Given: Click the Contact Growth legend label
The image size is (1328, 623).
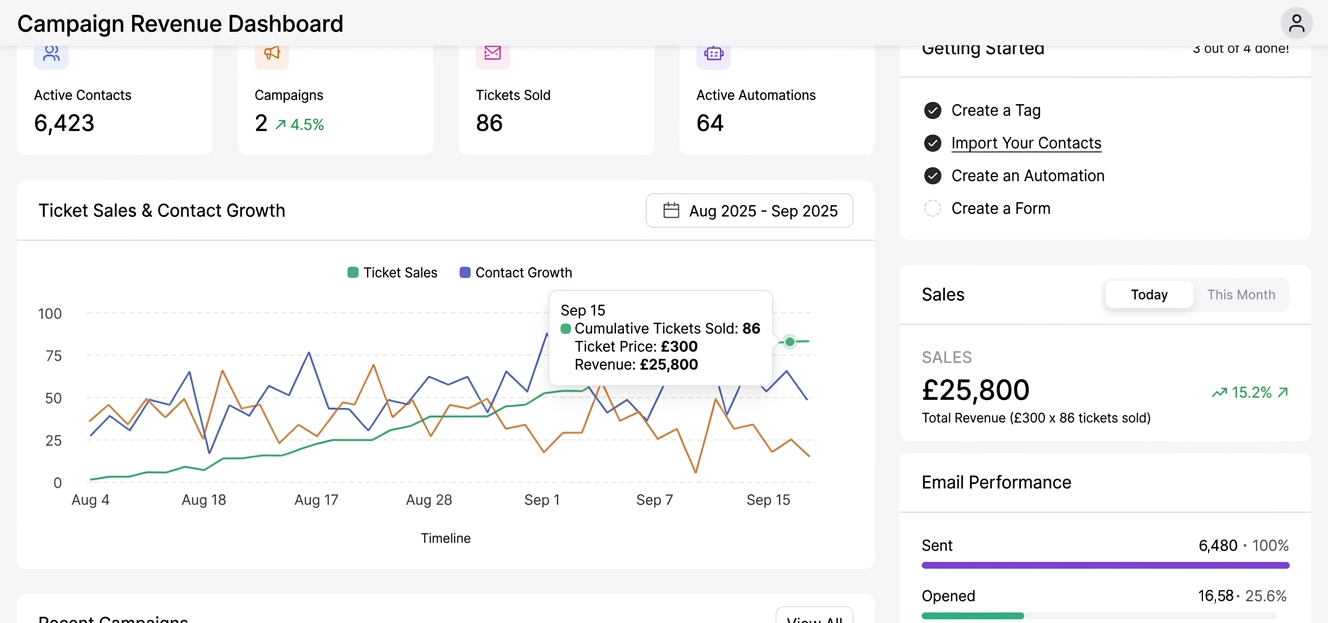Looking at the screenshot, I should [x=524, y=272].
